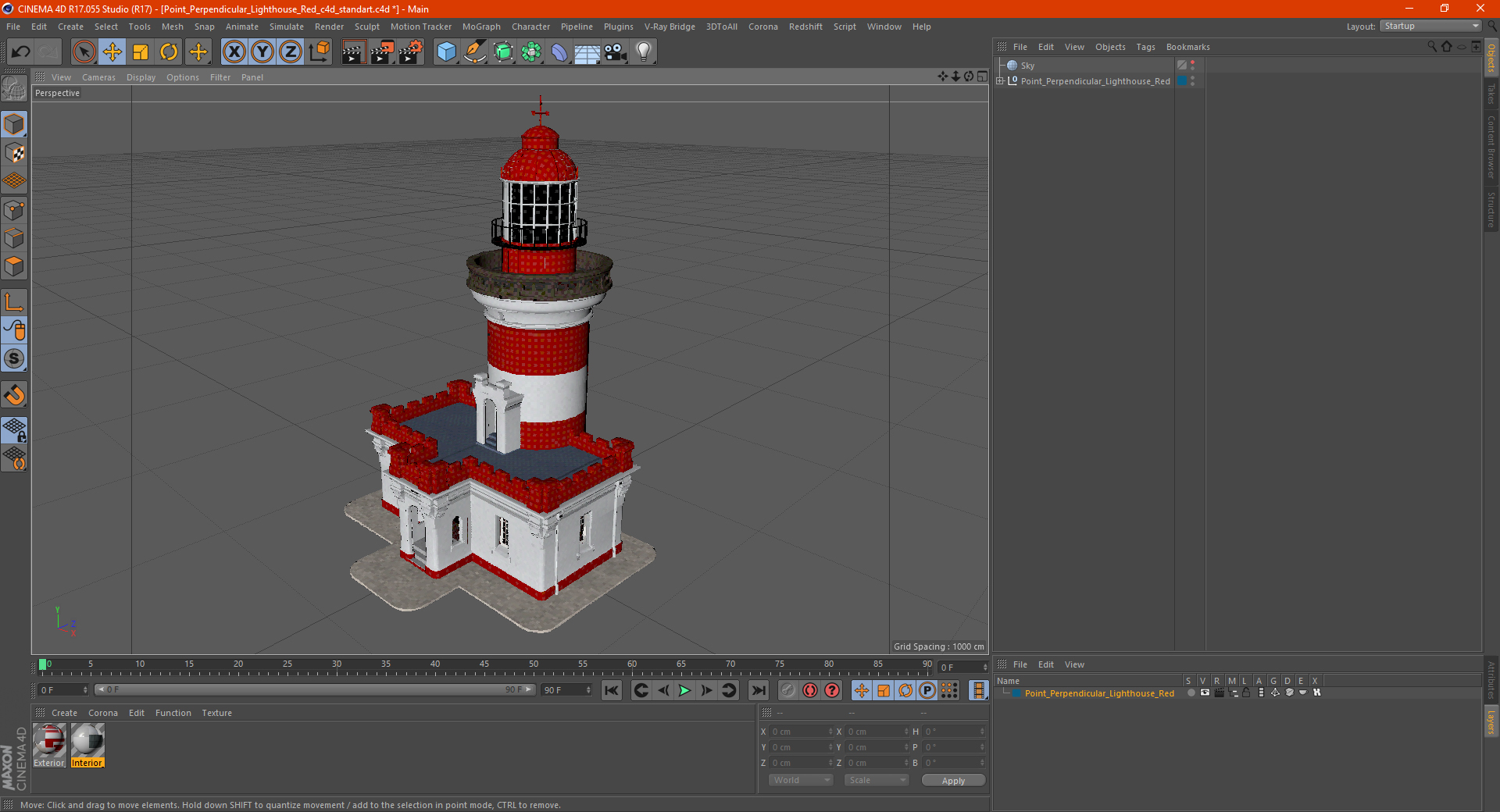1500x812 pixels.
Task: Open Objects panel Tags menu
Action: (1145, 47)
